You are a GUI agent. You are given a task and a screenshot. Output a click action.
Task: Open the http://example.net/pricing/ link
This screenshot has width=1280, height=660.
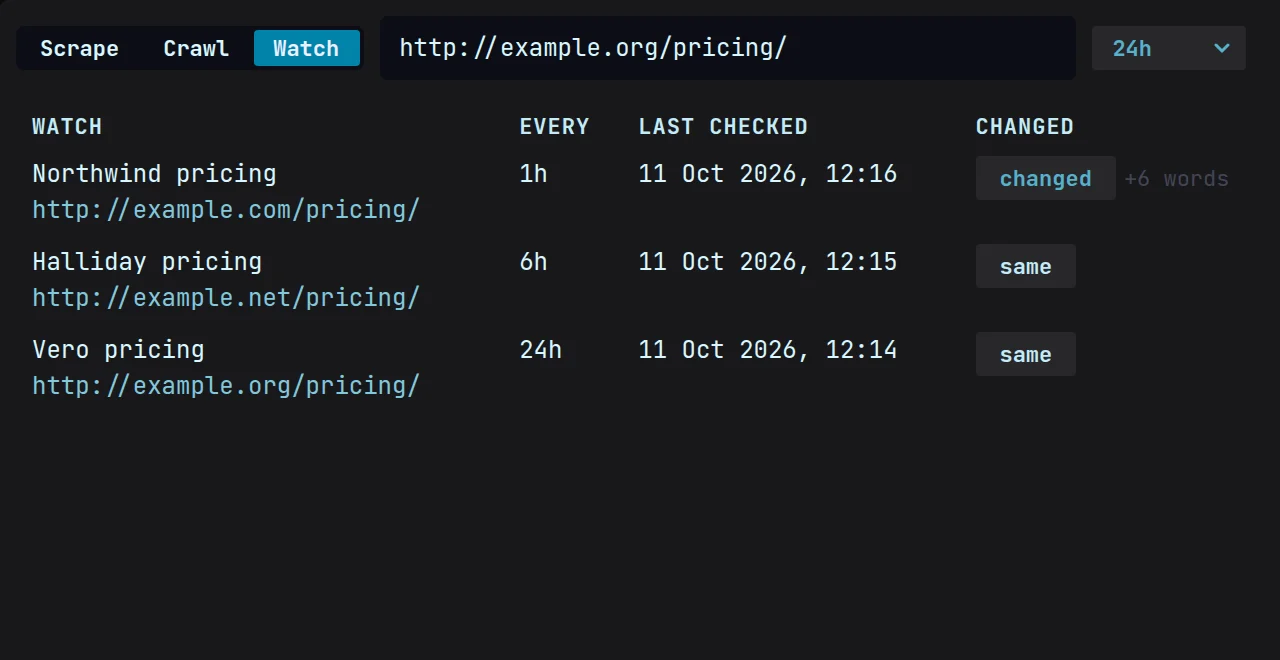coord(226,298)
